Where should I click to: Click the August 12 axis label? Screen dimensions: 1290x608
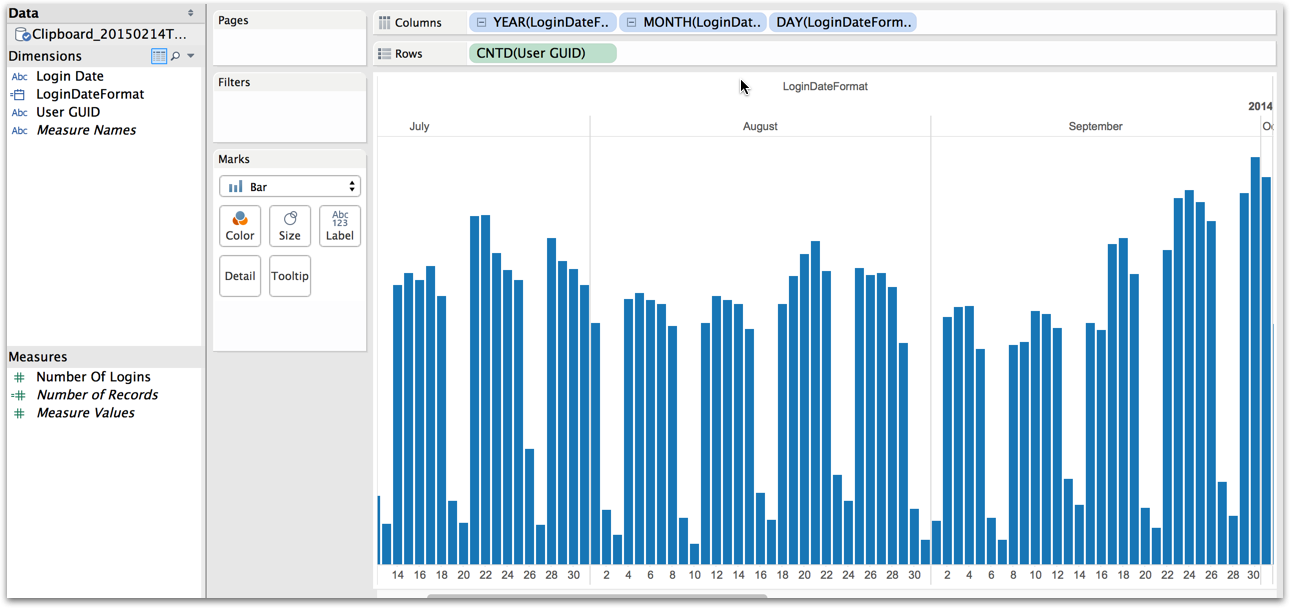716,576
